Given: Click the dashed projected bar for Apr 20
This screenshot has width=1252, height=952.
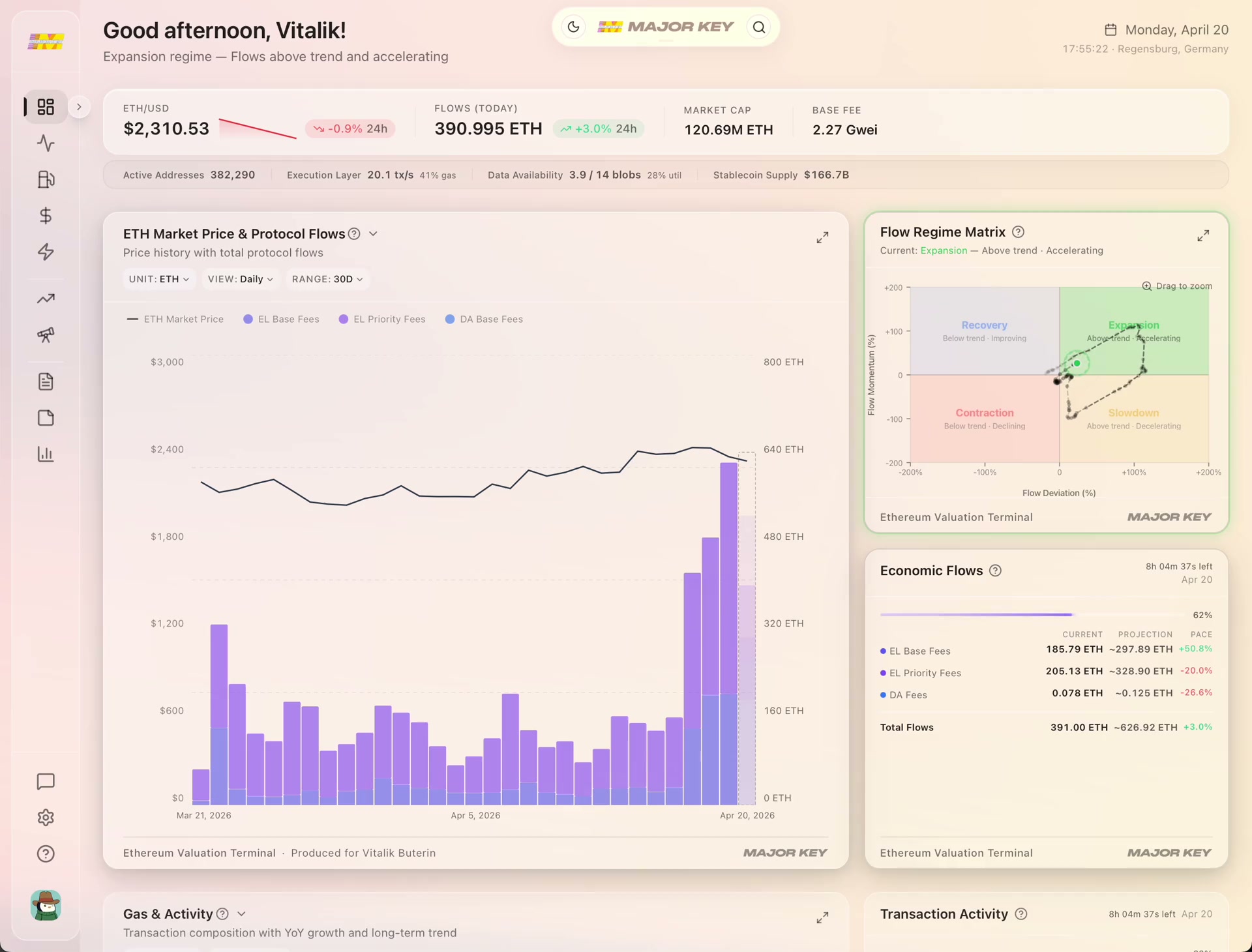Looking at the screenshot, I should coord(747,629).
